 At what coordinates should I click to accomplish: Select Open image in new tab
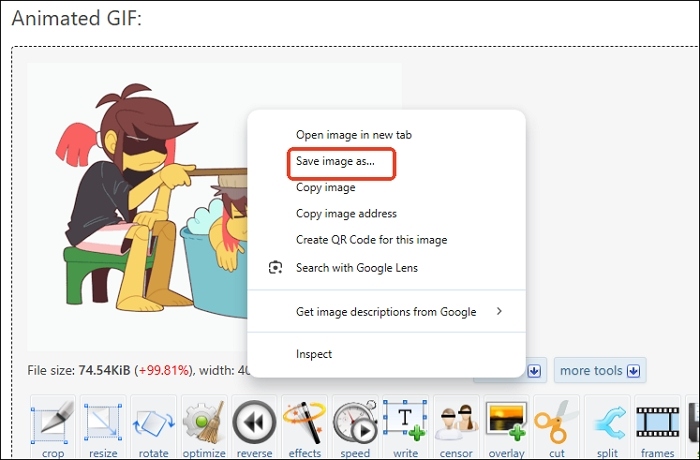click(x=354, y=134)
